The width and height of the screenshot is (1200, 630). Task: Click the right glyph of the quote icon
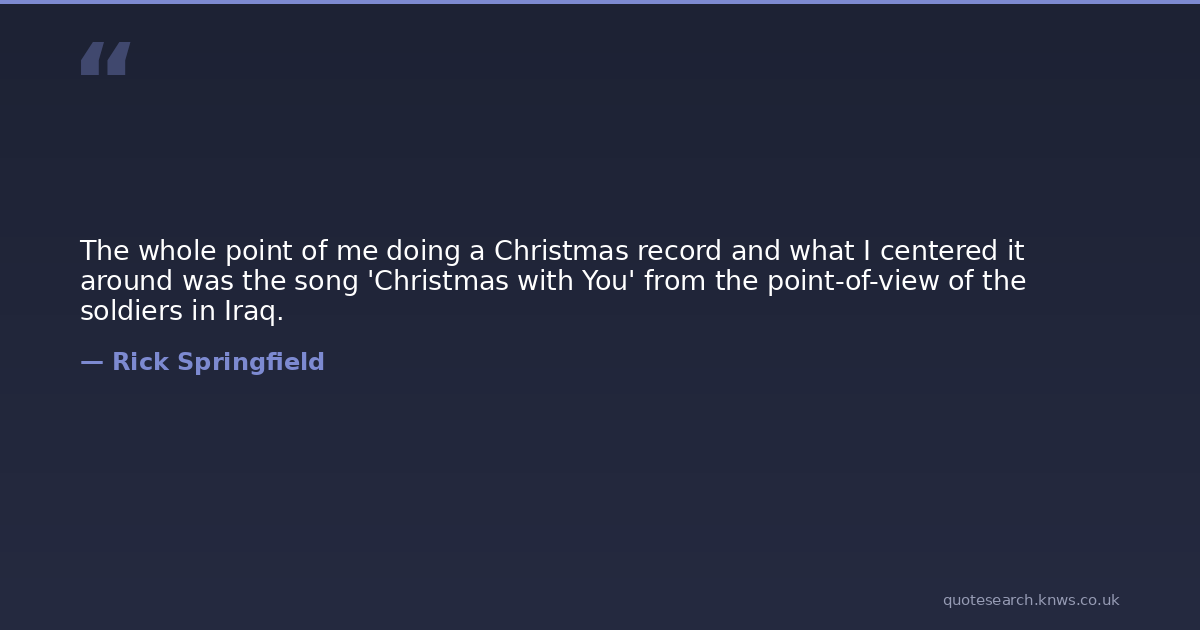pos(118,59)
